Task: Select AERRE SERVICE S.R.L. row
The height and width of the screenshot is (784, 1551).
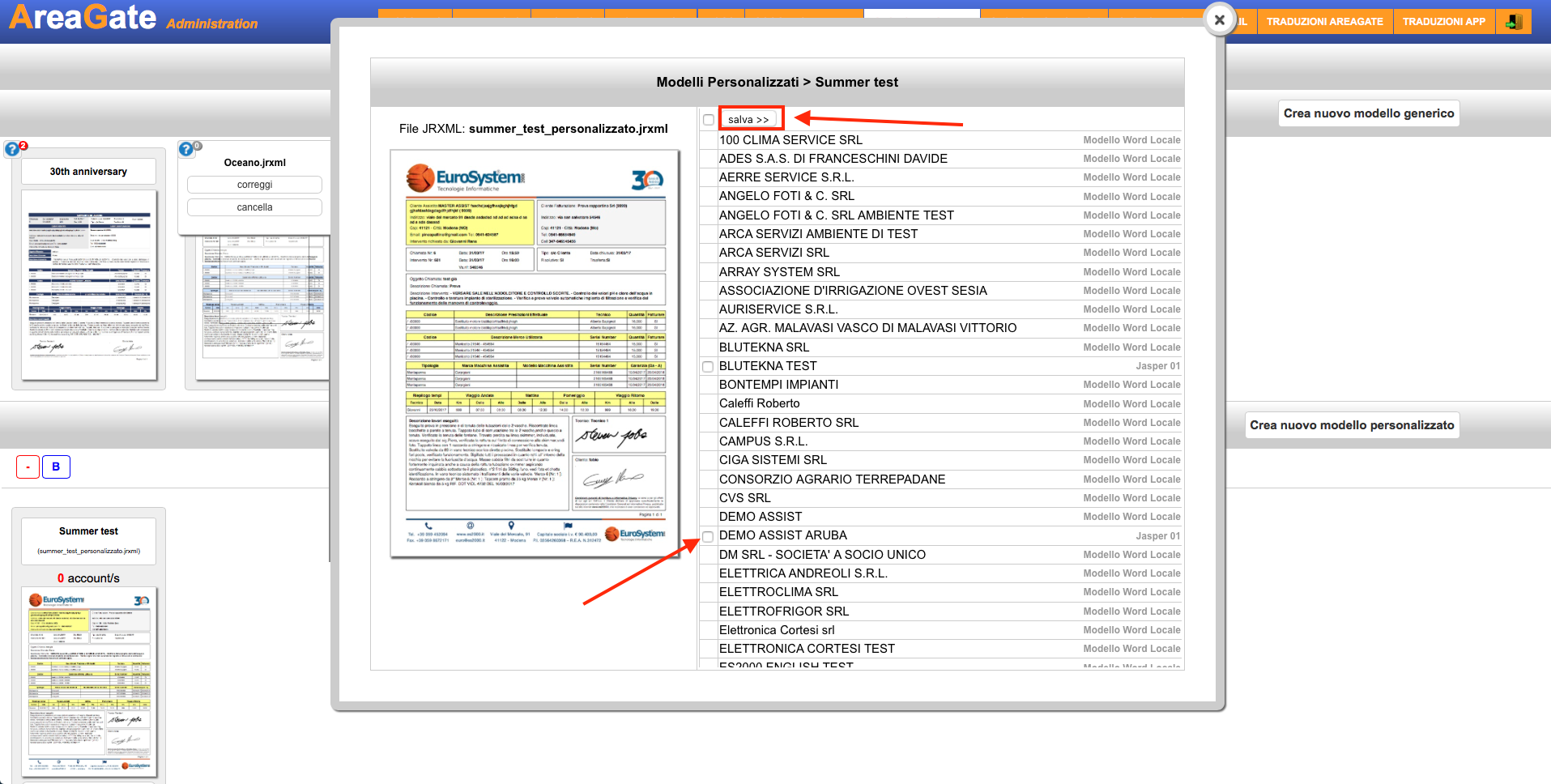Action: 940,177
